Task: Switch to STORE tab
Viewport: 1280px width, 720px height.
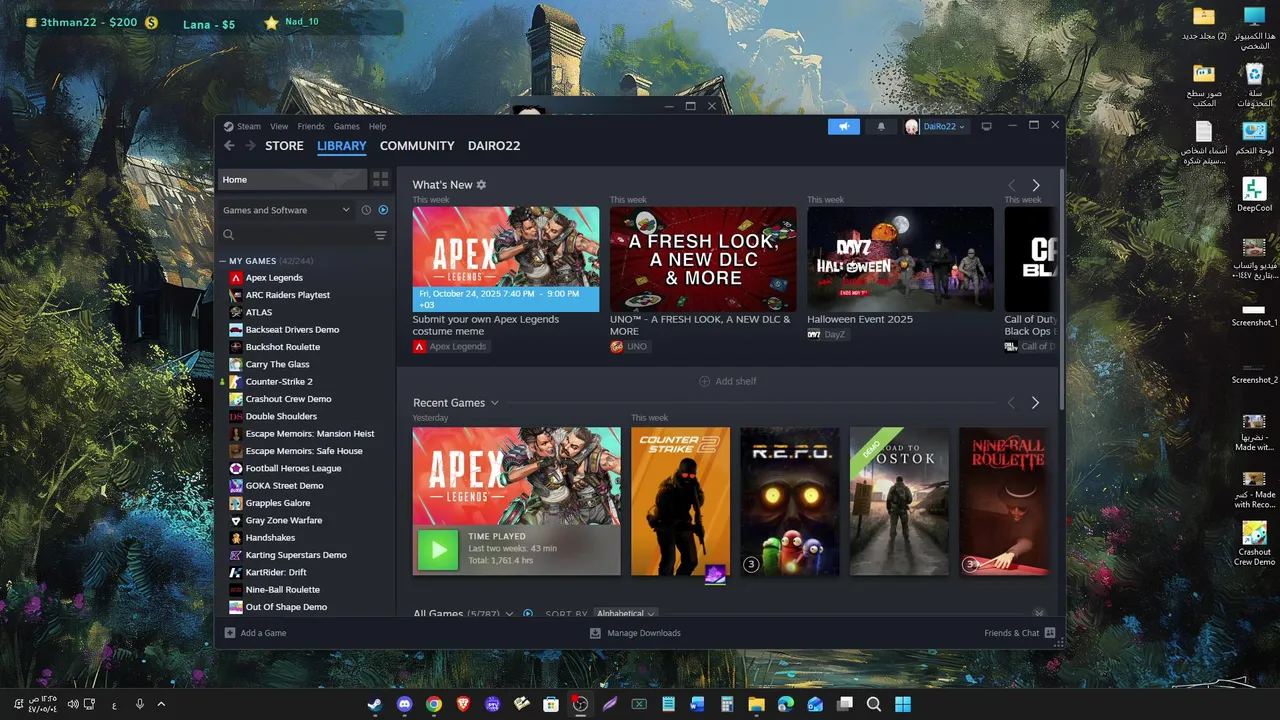Action: [x=284, y=146]
